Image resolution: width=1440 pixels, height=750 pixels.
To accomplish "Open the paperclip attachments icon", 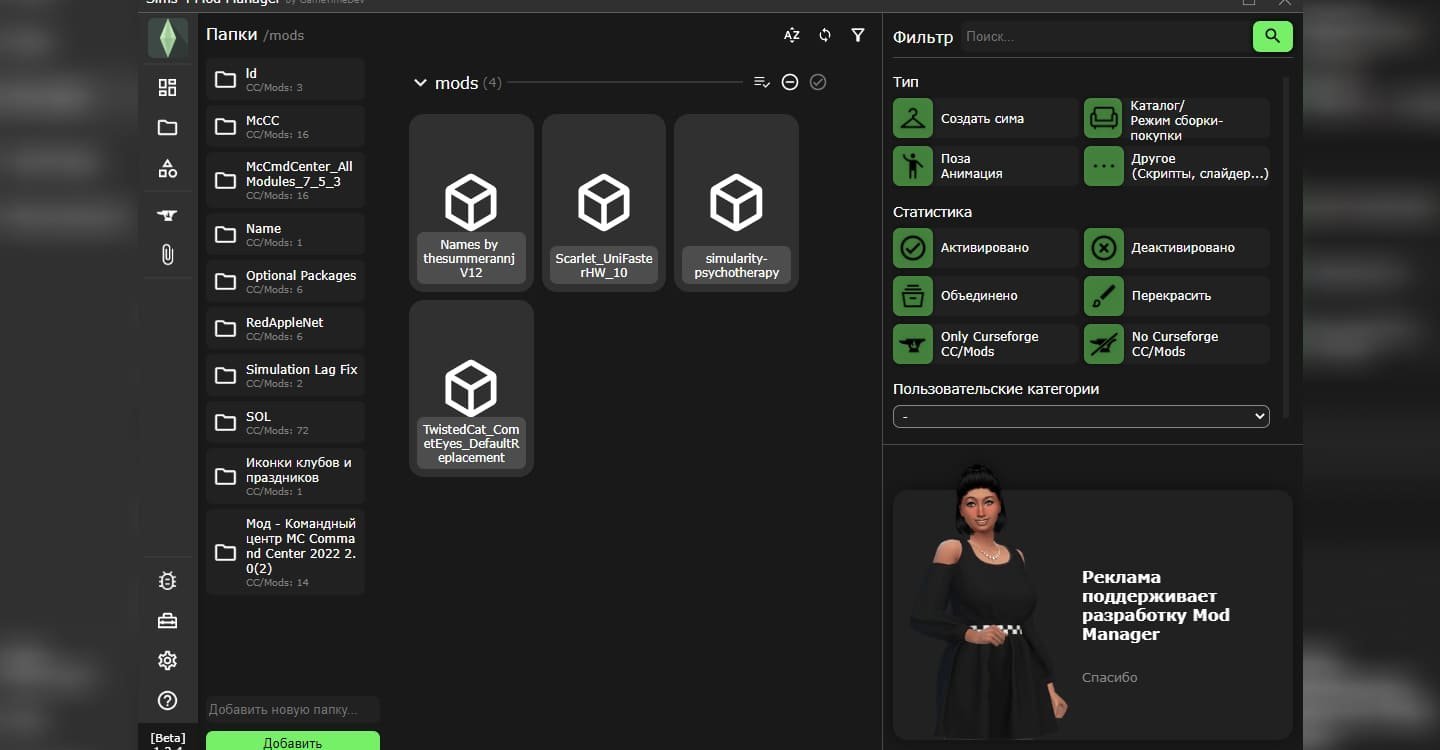I will (167, 255).
